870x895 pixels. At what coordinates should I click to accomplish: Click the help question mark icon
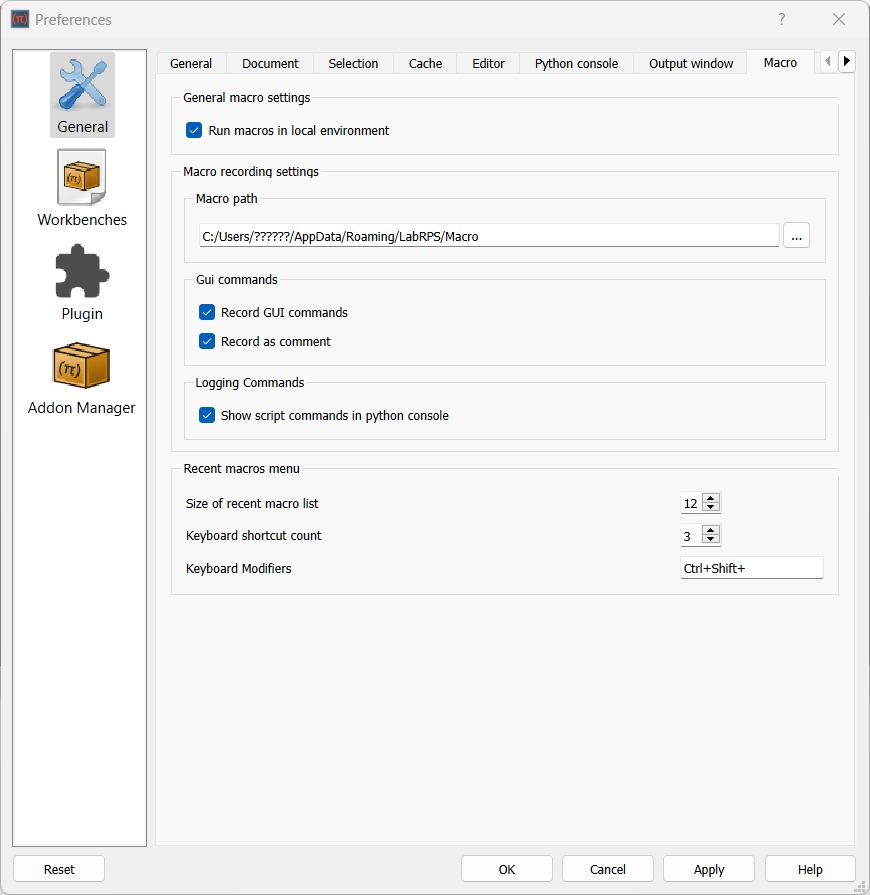779,19
